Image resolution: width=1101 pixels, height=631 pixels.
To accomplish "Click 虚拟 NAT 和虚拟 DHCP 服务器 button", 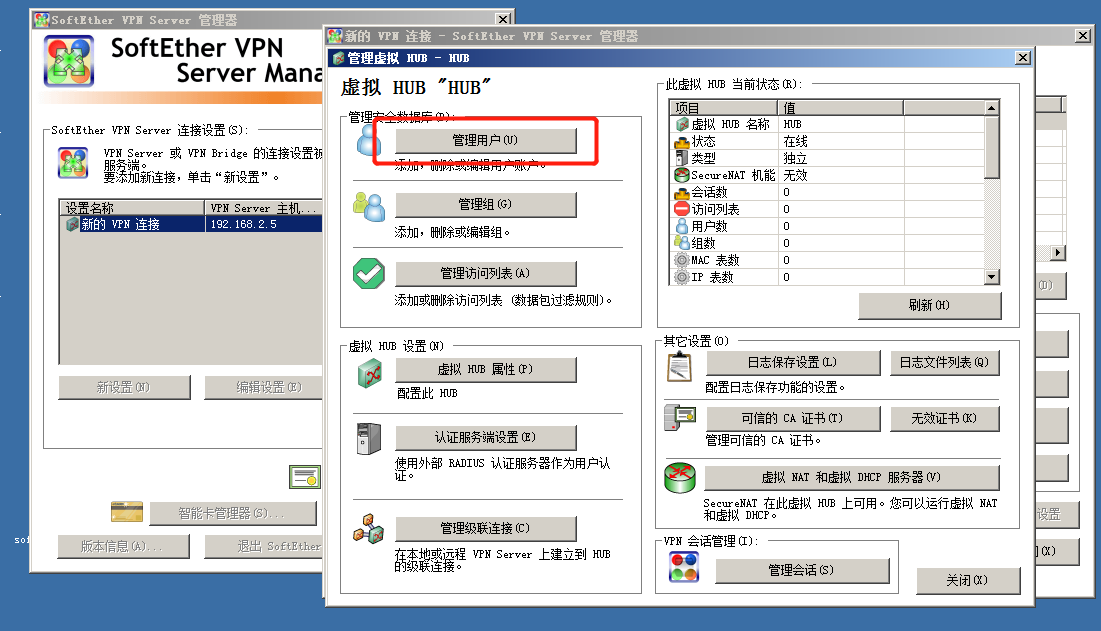I will (x=852, y=477).
